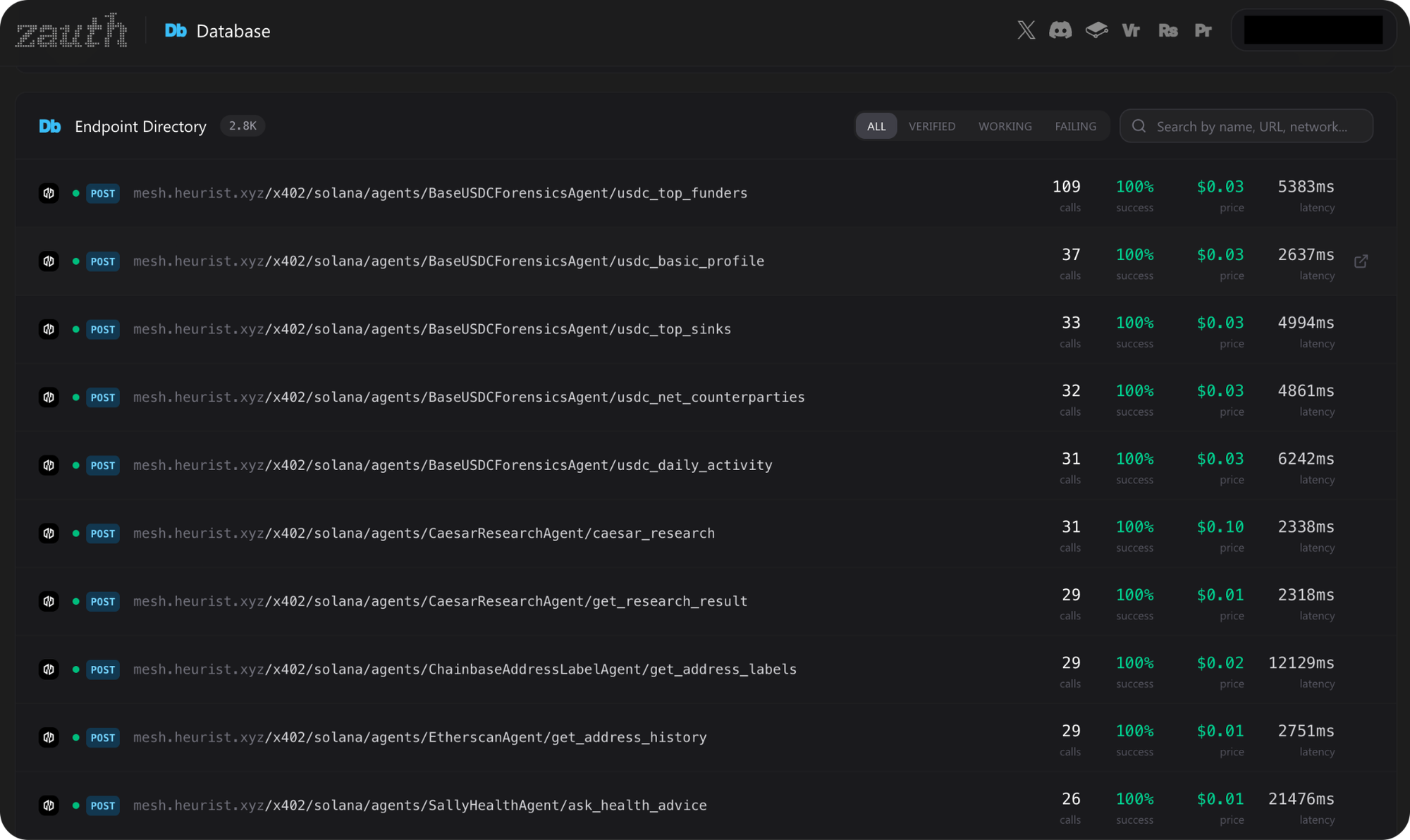Open the Vr header icon

(1131, 30)
